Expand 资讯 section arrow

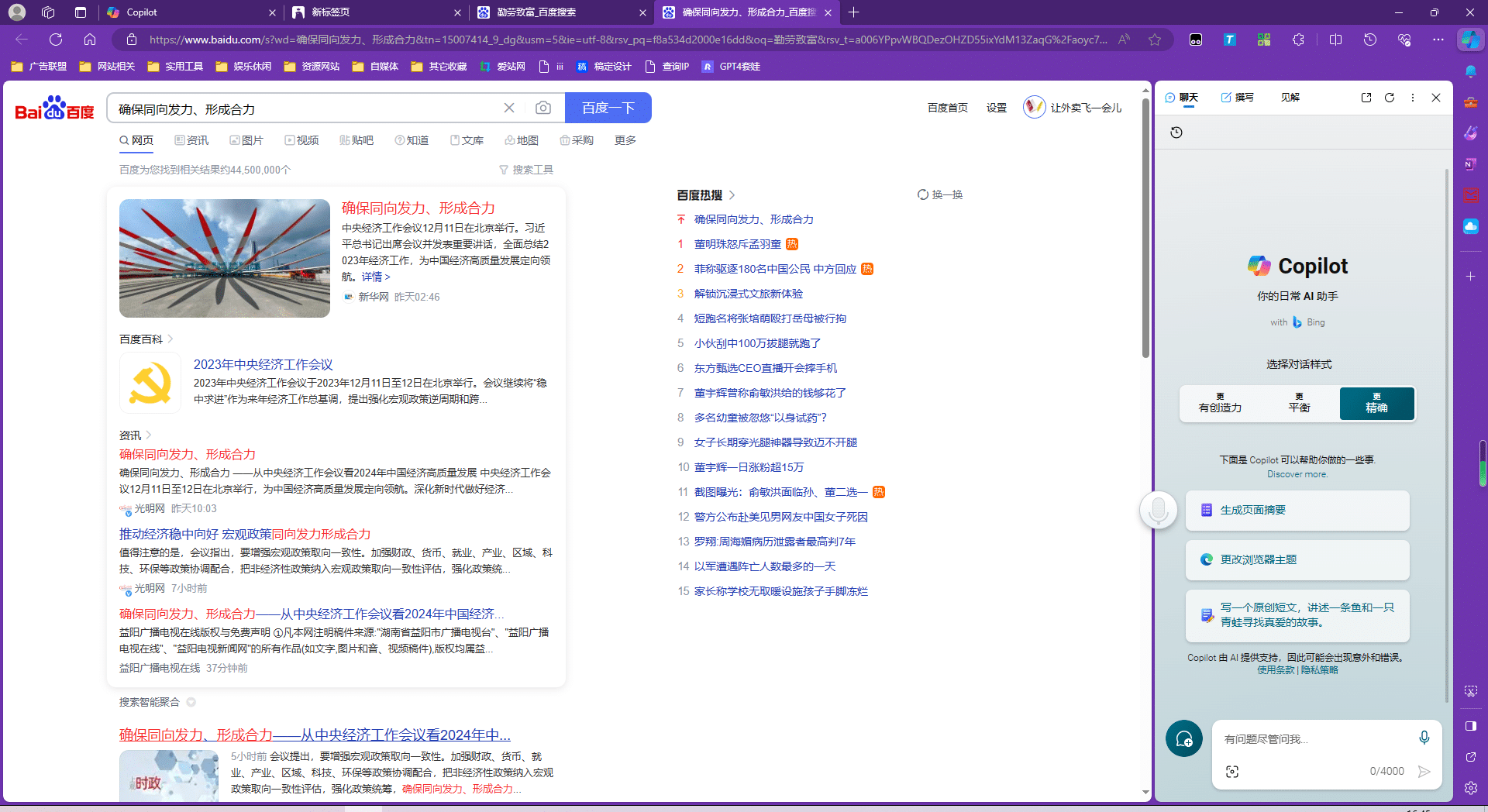coord(149,435)
